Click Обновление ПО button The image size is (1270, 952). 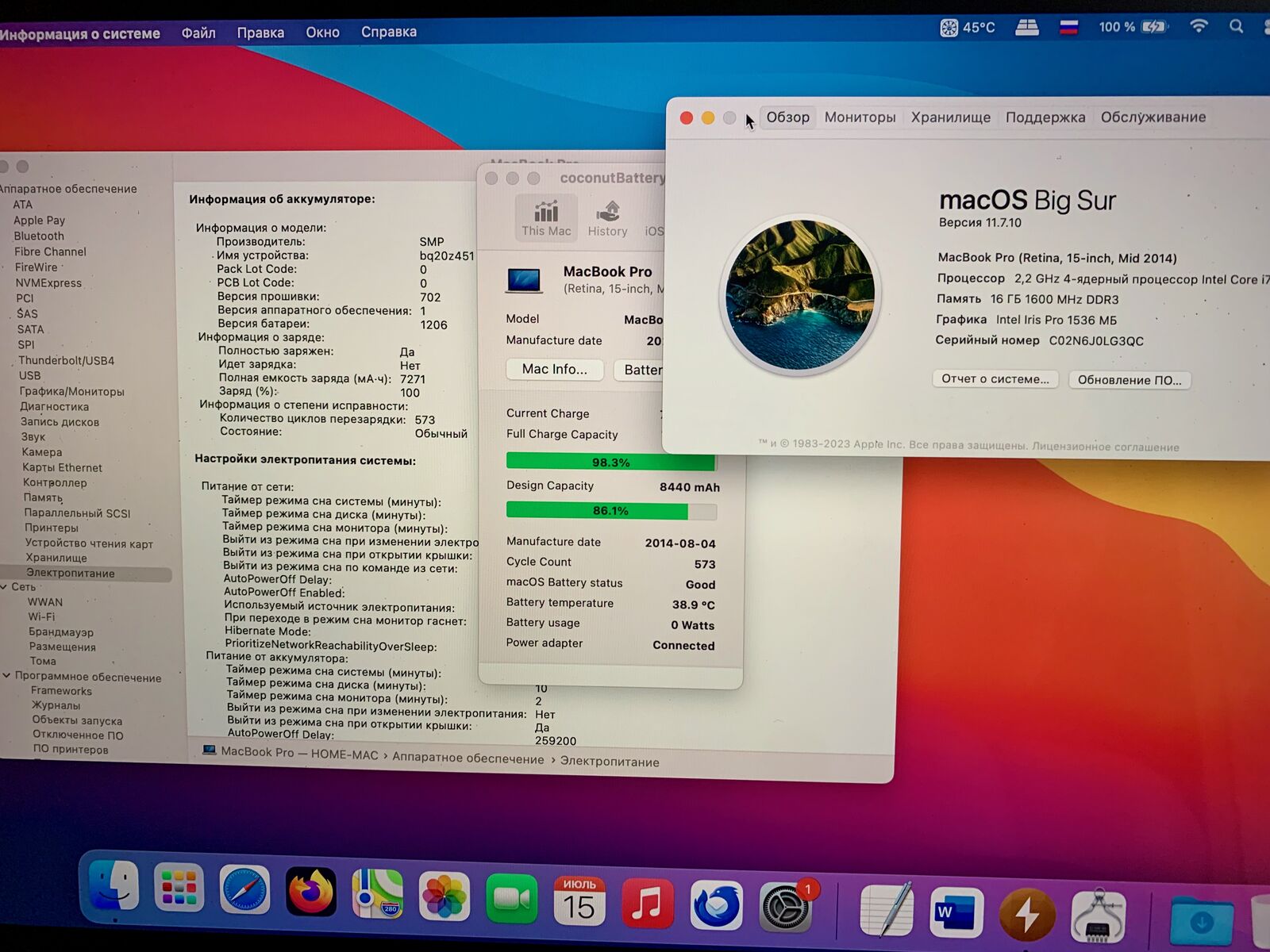tap(1130, 380)
